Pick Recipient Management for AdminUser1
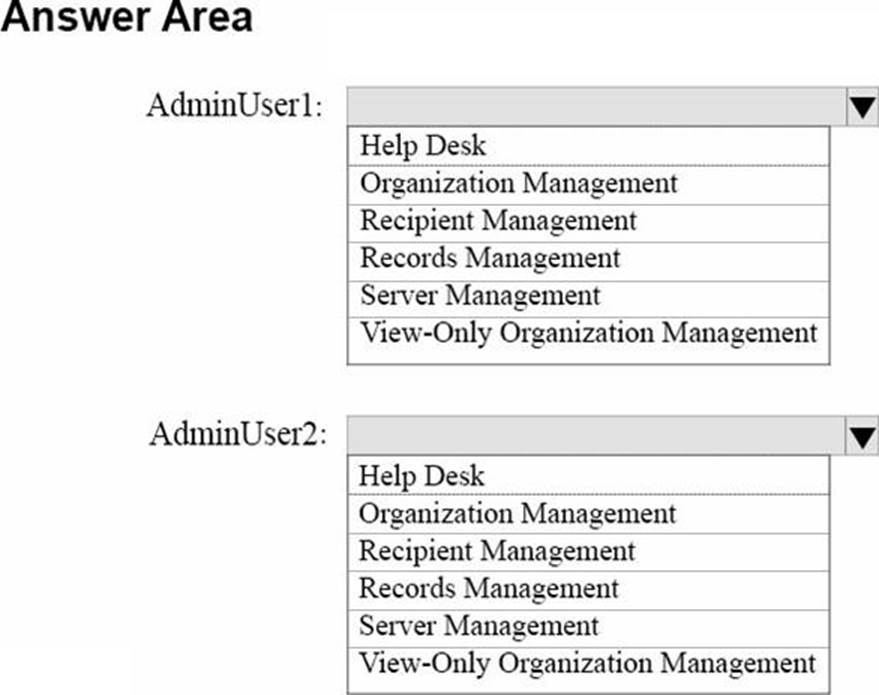This screenshot has width=879, height=695. pyautogui.click(x=588, y=221)
